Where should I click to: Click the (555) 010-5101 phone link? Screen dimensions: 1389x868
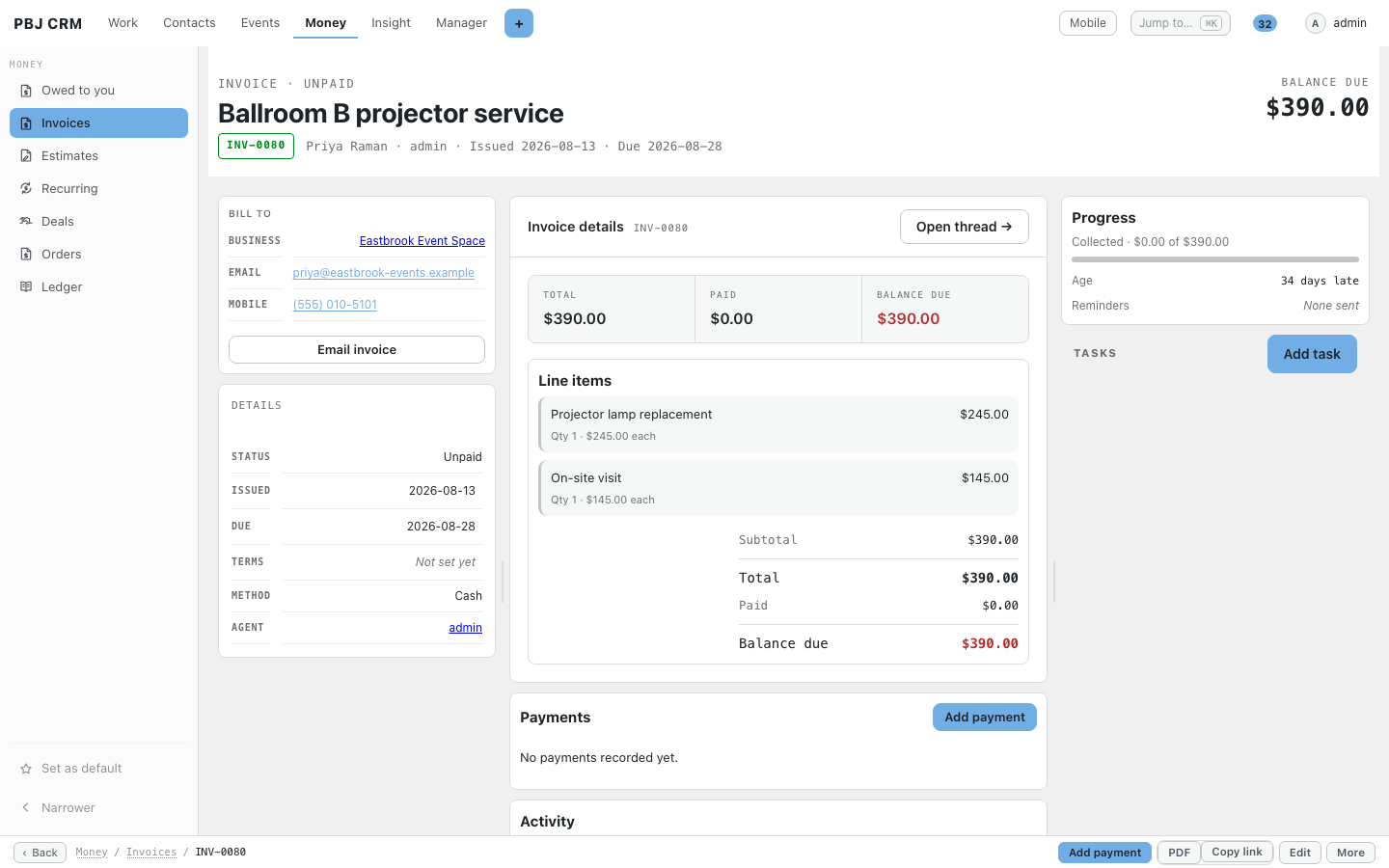[x=335, y=305]
